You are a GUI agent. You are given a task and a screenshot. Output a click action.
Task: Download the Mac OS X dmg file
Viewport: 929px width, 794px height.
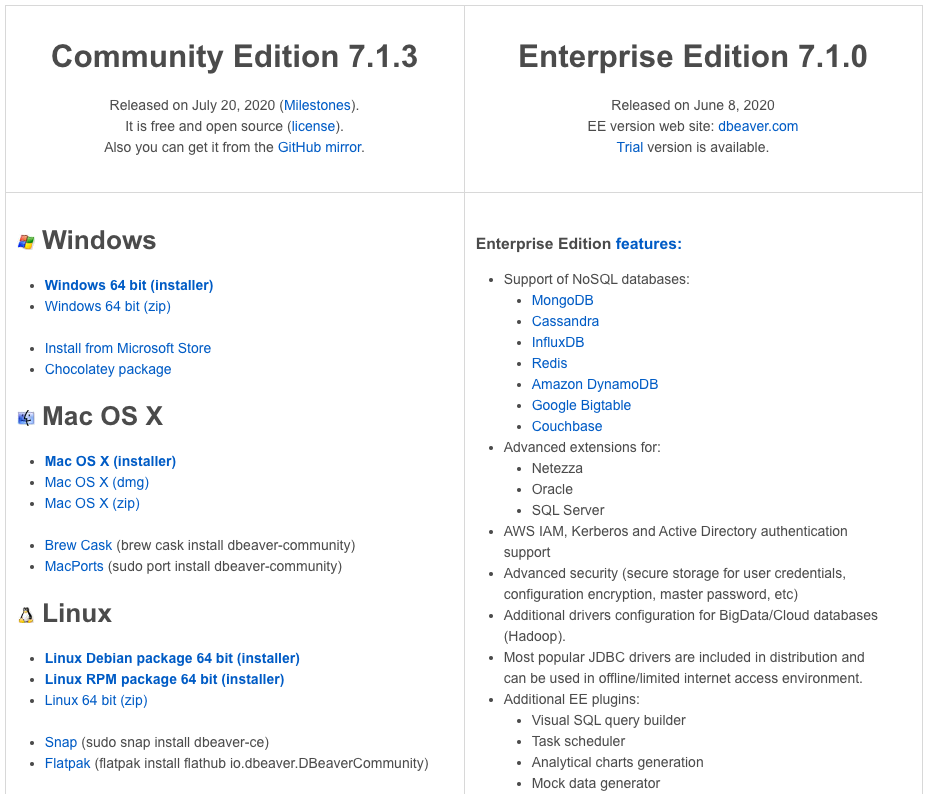click(x=97, y=482)
